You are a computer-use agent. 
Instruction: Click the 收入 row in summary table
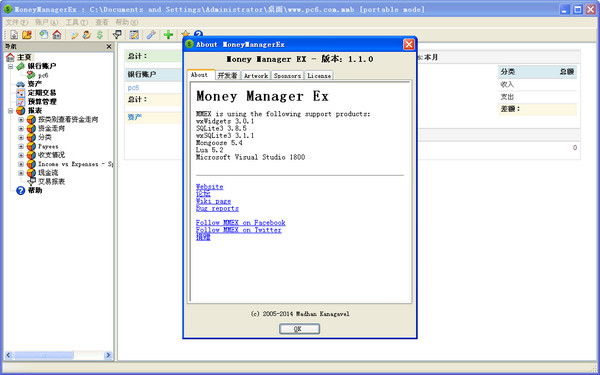(x=537, y=85)
